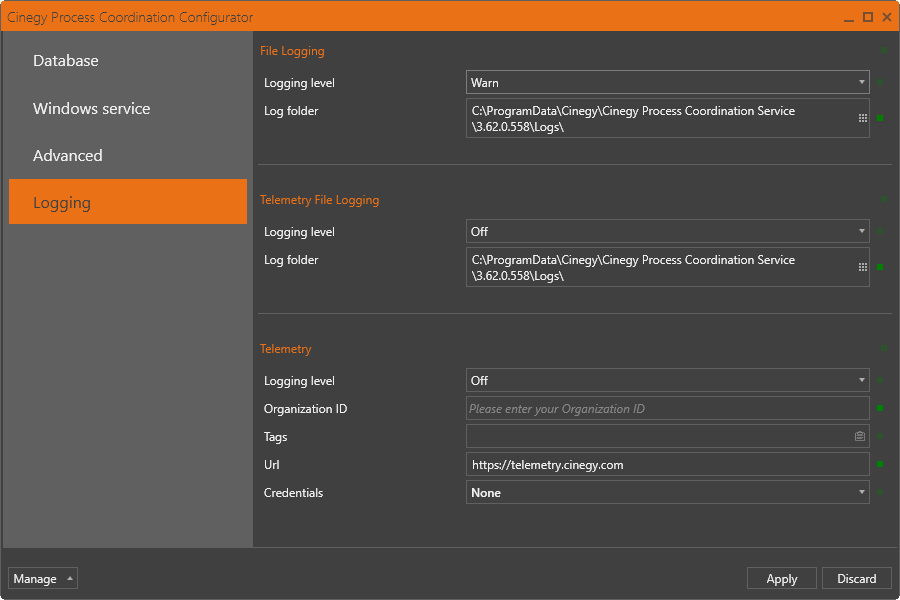Click green indicator beside File Logging log folder
Image resolution: width=900 pixels, height=600 pixels.
[x=880, y=118]
